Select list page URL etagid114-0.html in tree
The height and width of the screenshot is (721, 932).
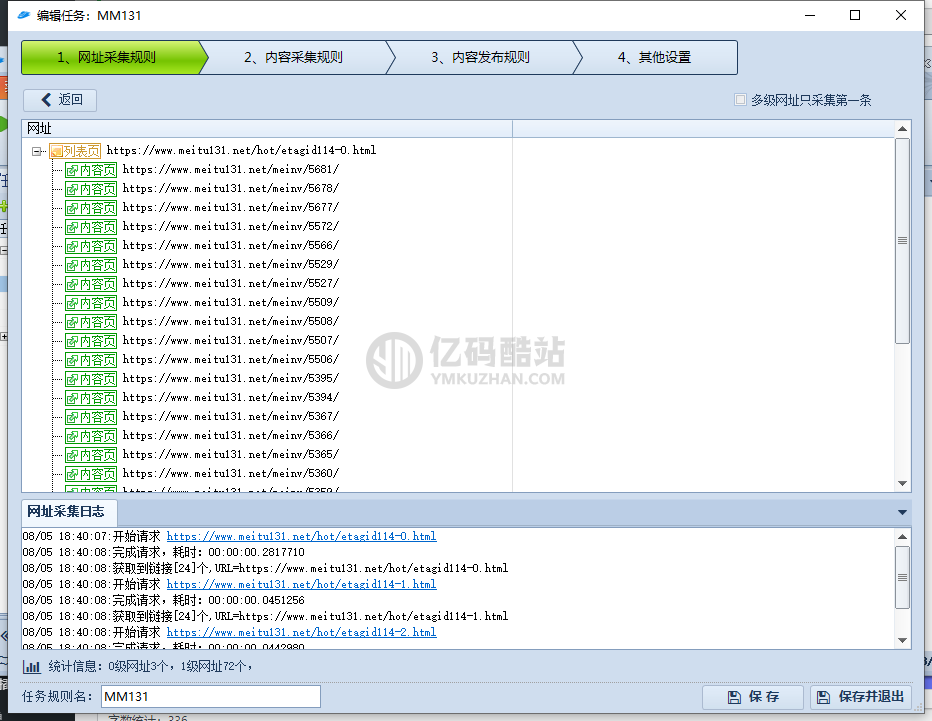[241, 150]
